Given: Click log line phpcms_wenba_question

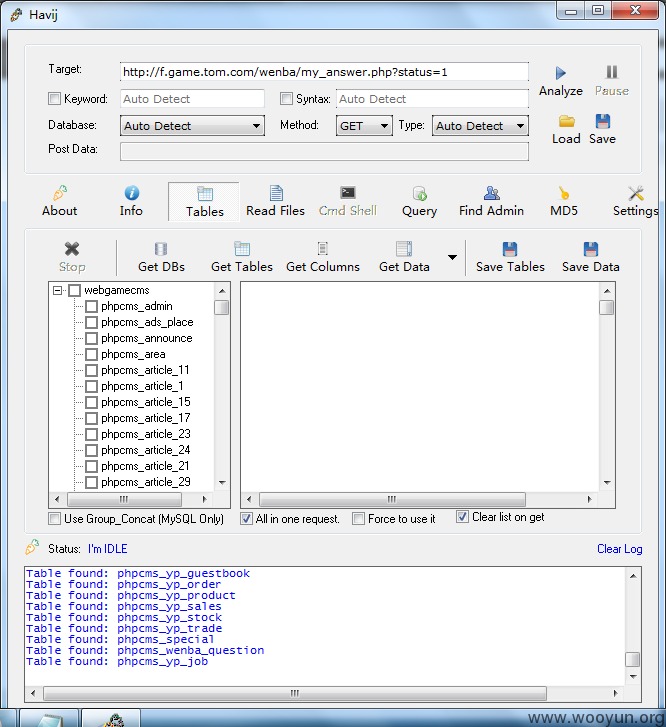Looking at the screenshot, I should coord(145,650).
